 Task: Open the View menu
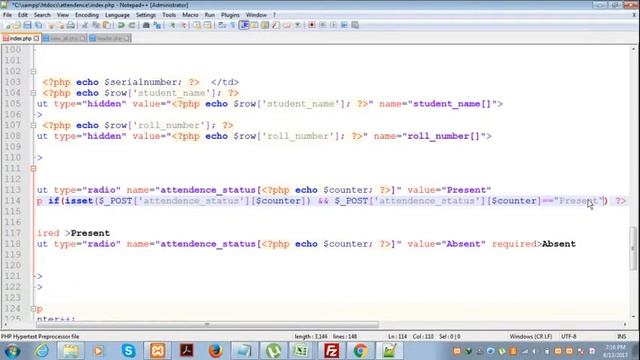pos(62,15)
